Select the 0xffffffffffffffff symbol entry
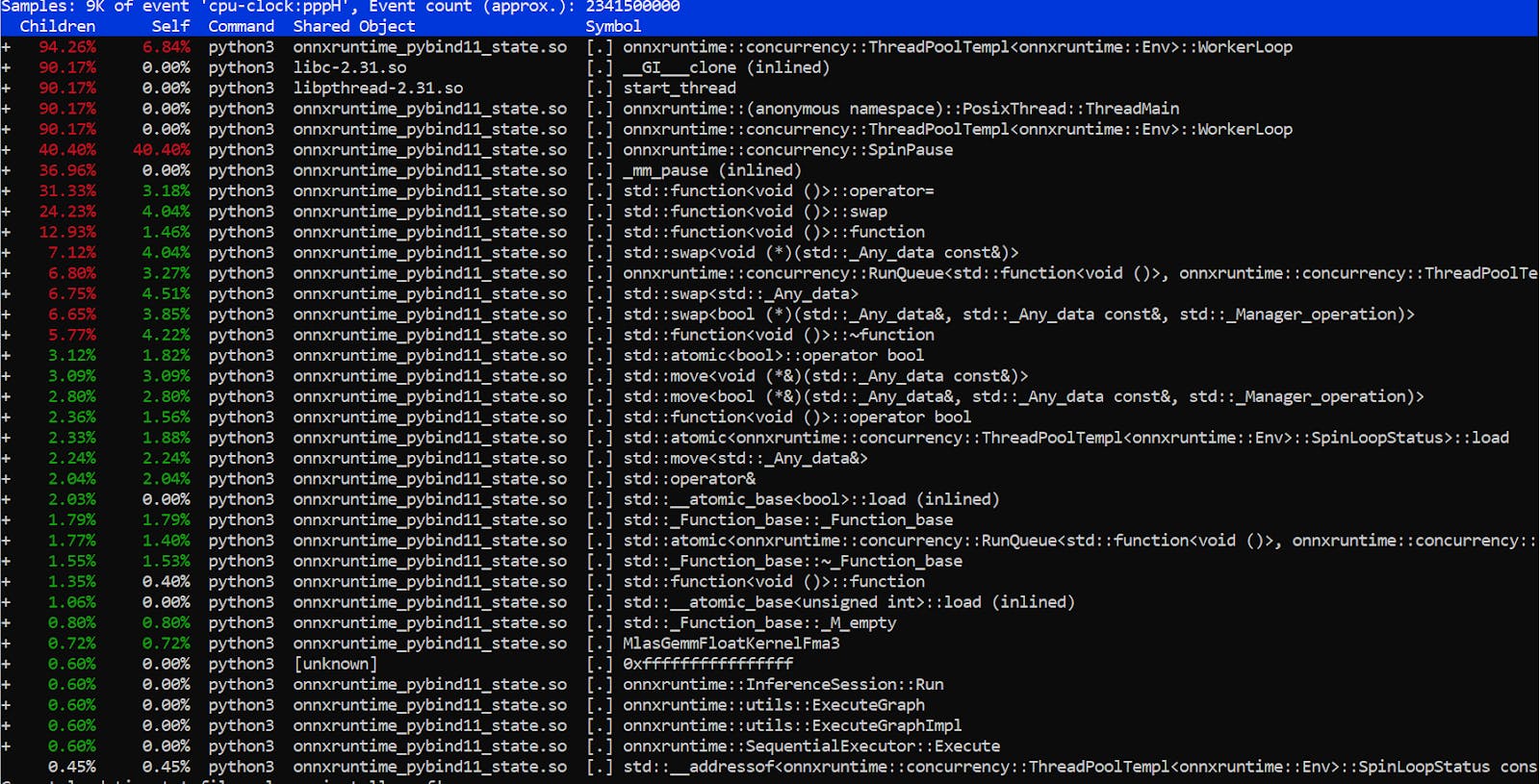 pos(707,664)
